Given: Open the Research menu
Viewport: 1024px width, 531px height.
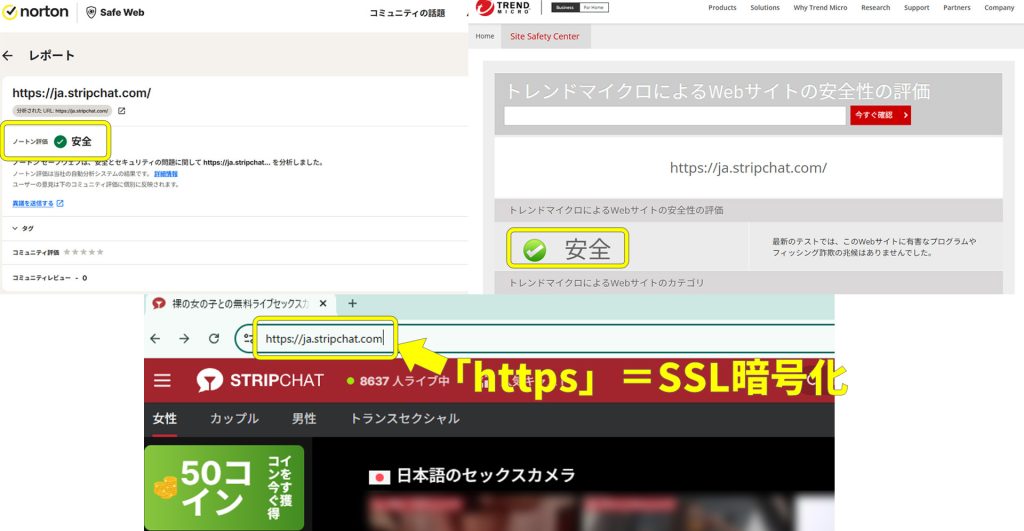Looking at the screenshot, I should point(876,8).
